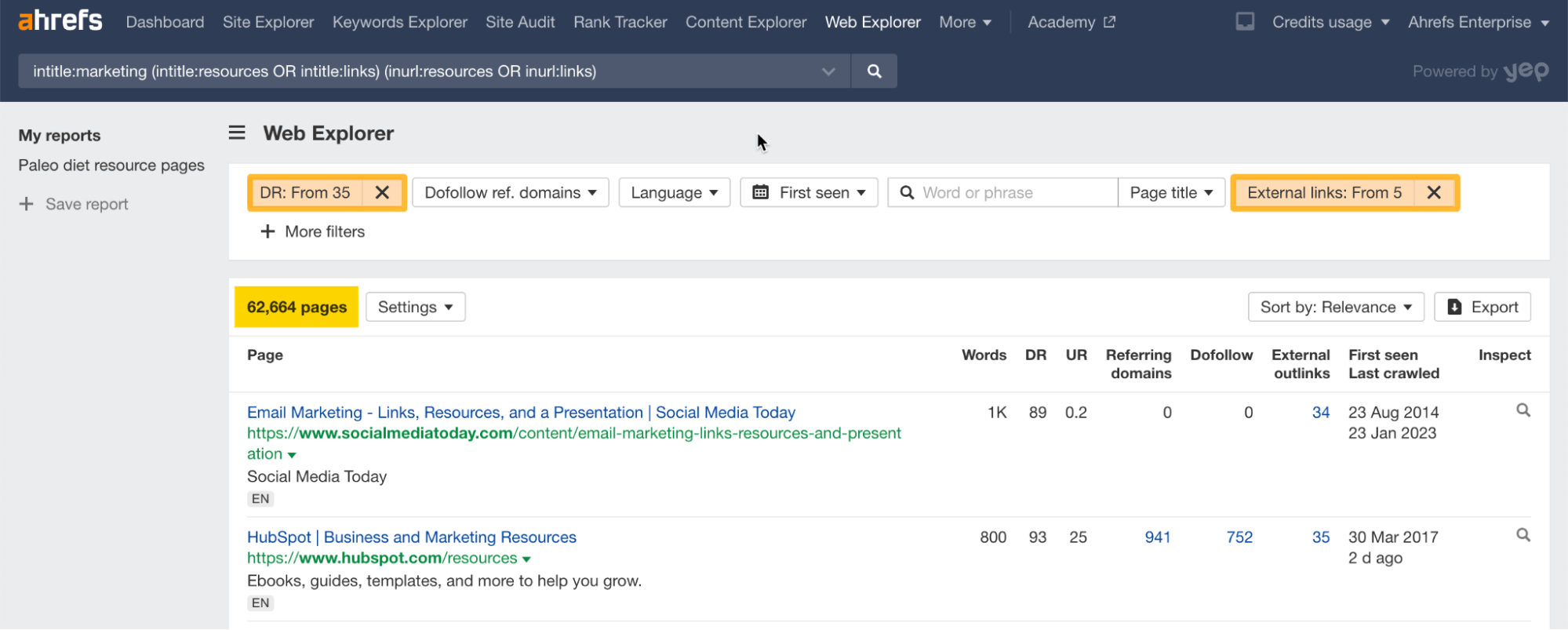Open Content Explorer
Image resolution: width=1568 pixels, height=630 pixels.
tap(746, 22)
